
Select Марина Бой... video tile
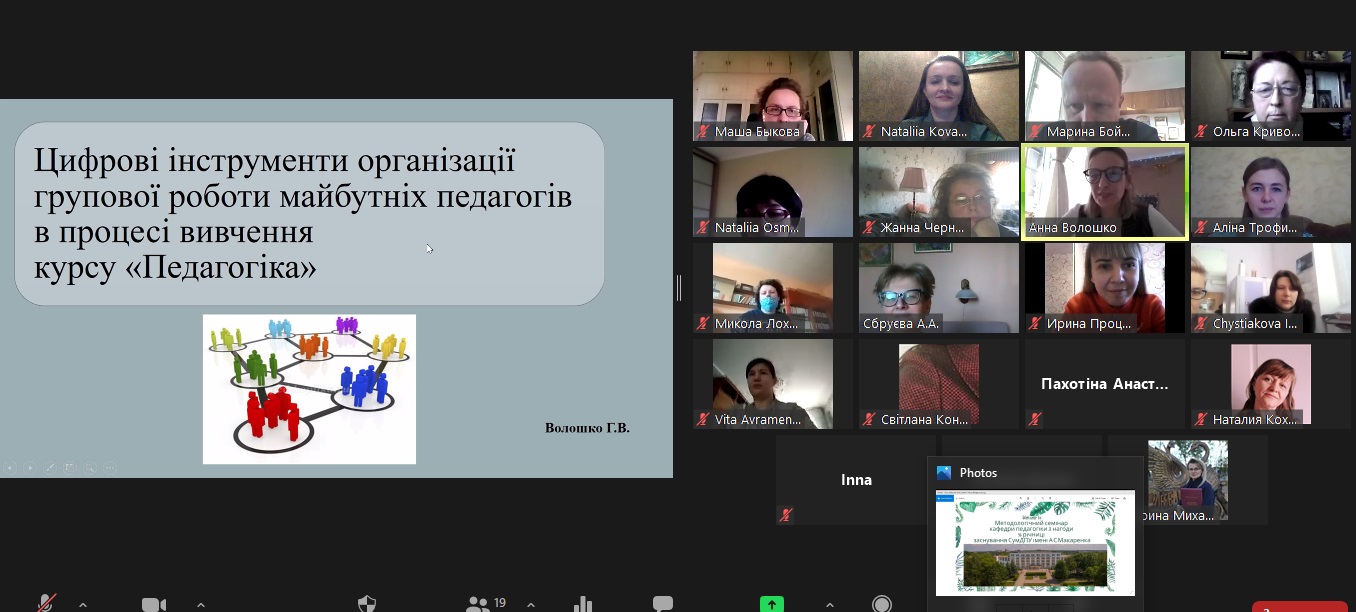tap(1105, 96)
